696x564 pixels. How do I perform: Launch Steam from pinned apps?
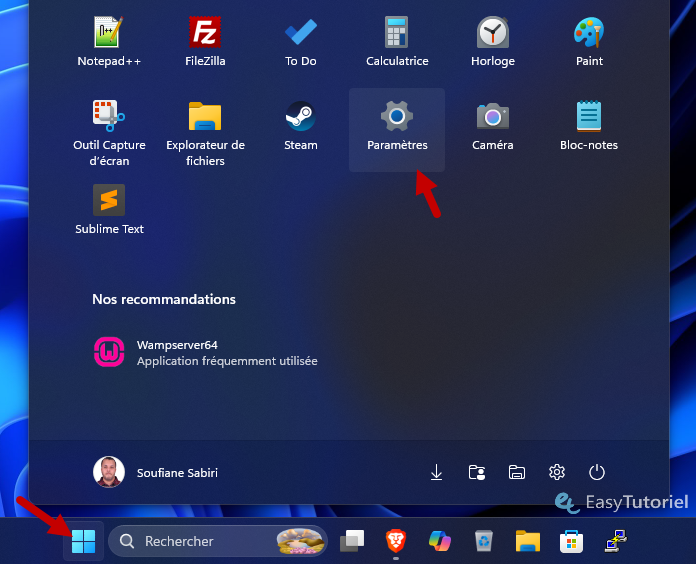[300, 127]
